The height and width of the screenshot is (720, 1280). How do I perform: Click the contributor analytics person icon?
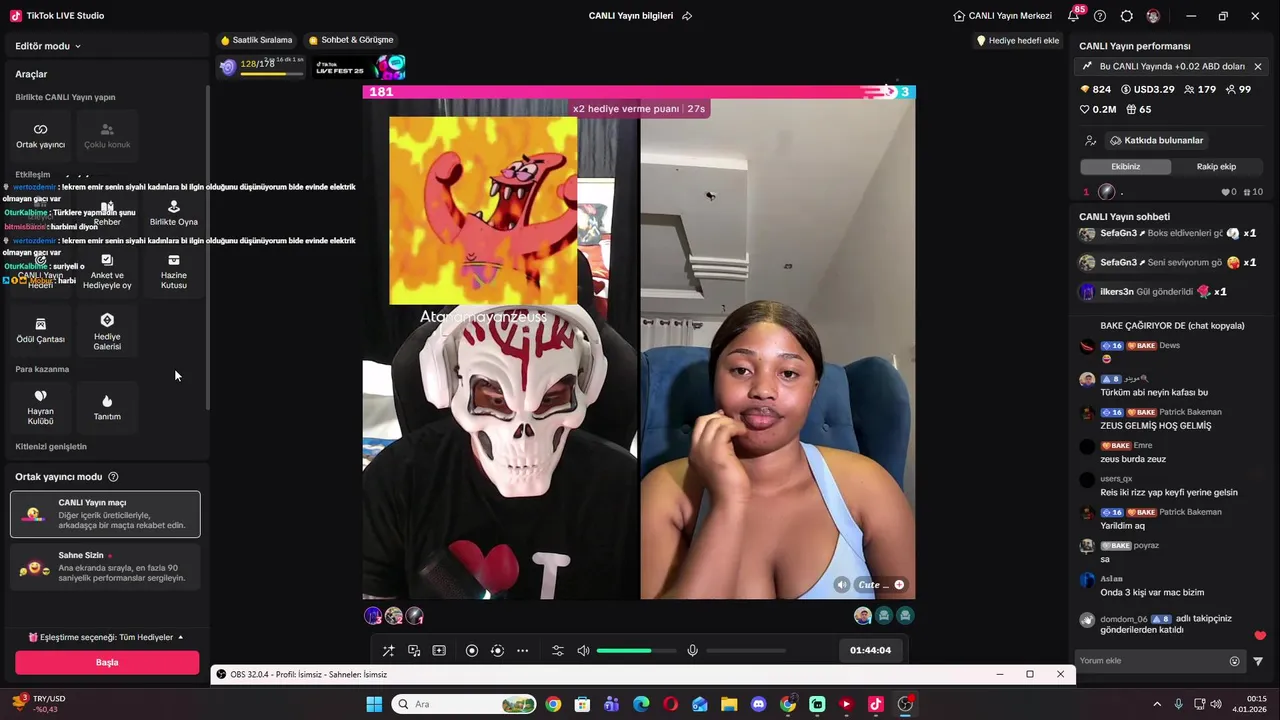[1090, 141]
